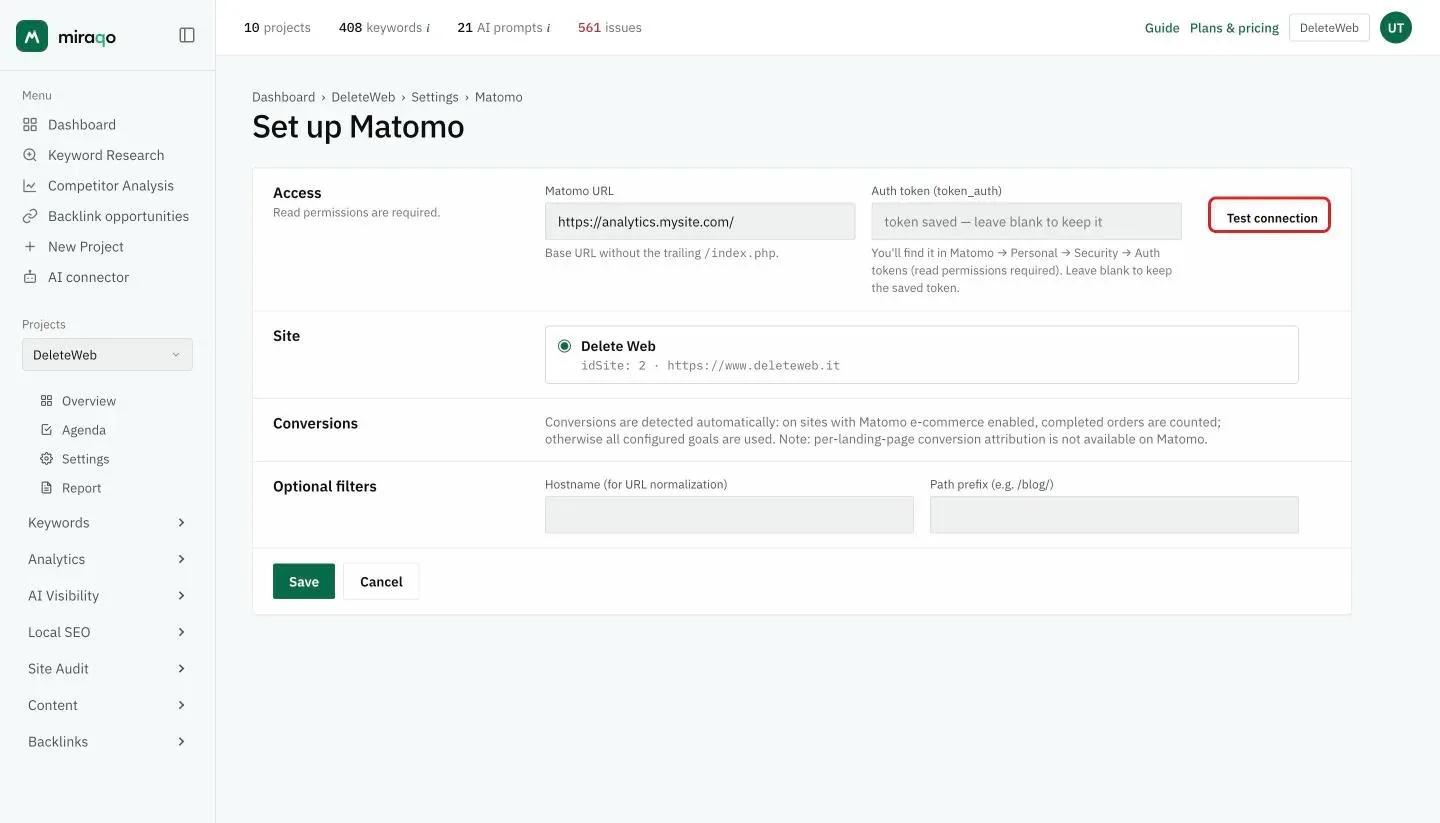This screenshot has width=1440, height=823.
Task: Expand the Local SEO sidebar section
Action: 107,632
